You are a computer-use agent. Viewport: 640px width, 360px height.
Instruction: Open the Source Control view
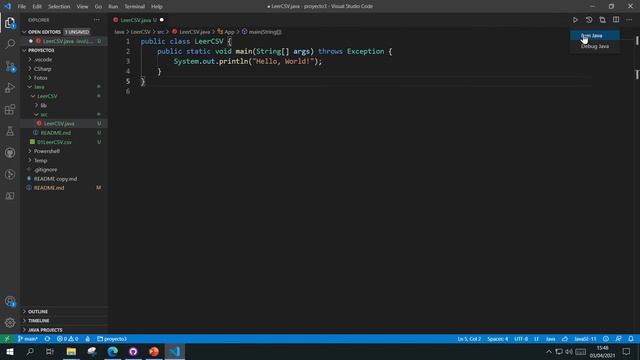10,66
